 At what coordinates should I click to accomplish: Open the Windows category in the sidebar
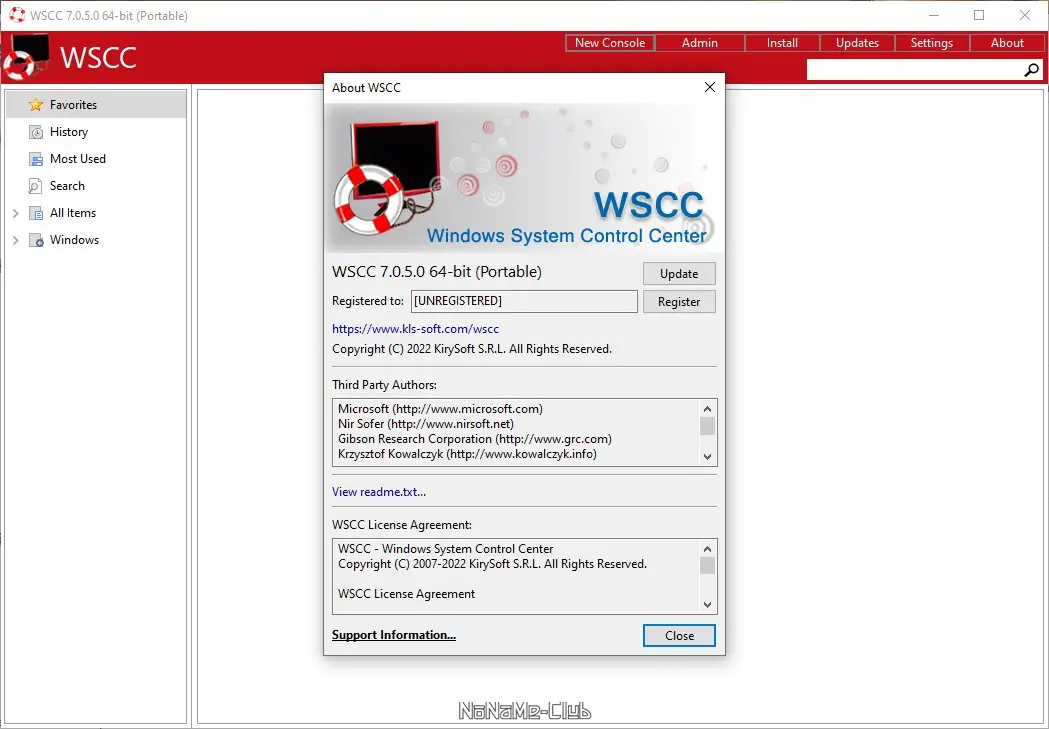72,239
